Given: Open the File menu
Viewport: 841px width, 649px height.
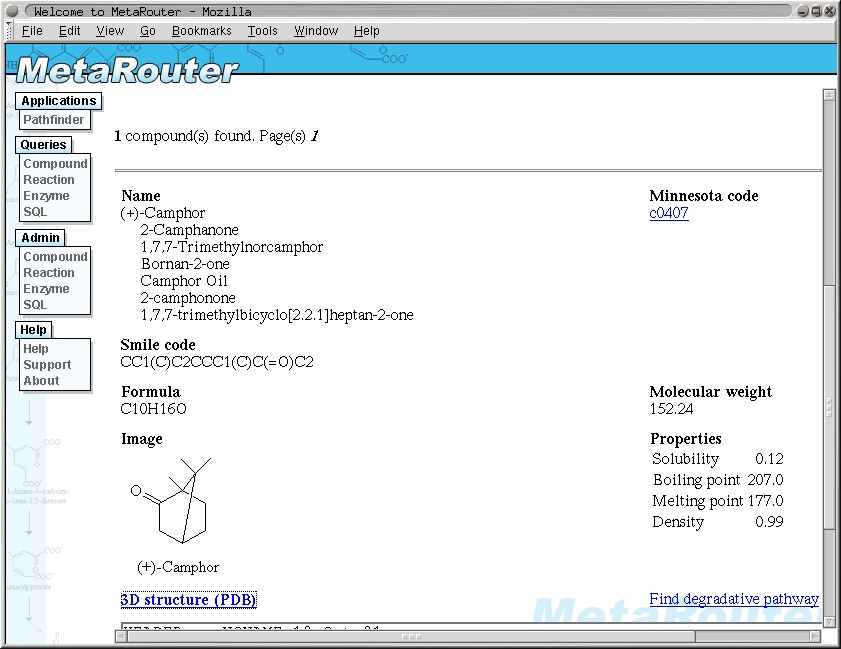Looking at the screenshot, I should tap(32, 31).
